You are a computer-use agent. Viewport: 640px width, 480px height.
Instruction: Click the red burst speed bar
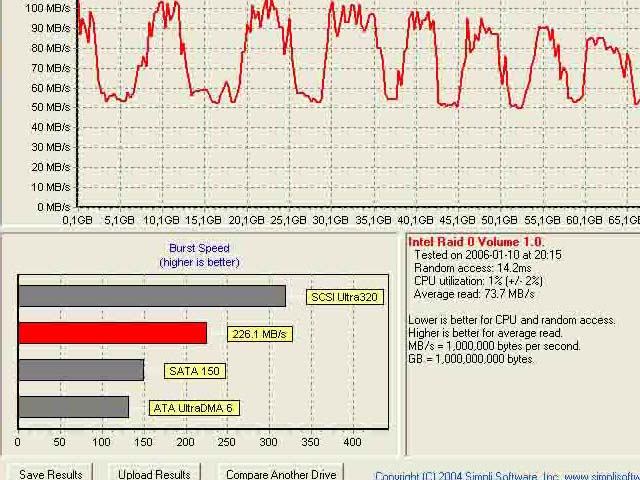pos(113,333)
